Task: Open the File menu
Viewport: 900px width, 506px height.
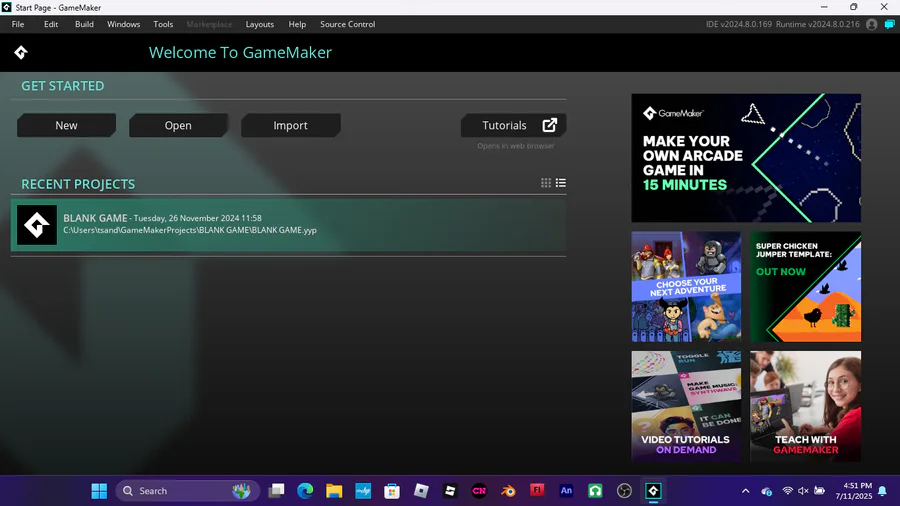Action: tap(18, 24)
